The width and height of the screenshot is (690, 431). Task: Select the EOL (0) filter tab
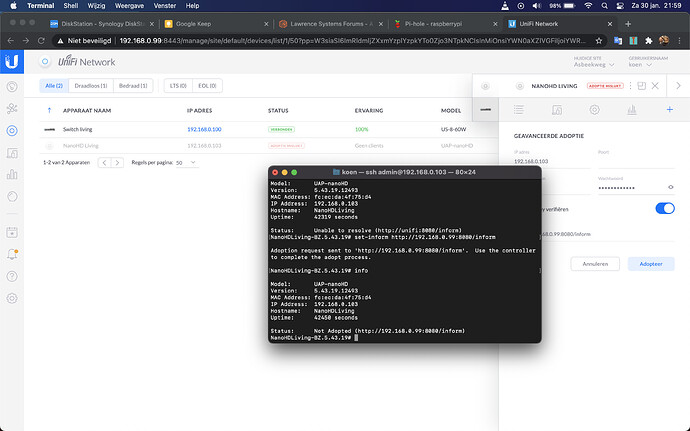207,86
